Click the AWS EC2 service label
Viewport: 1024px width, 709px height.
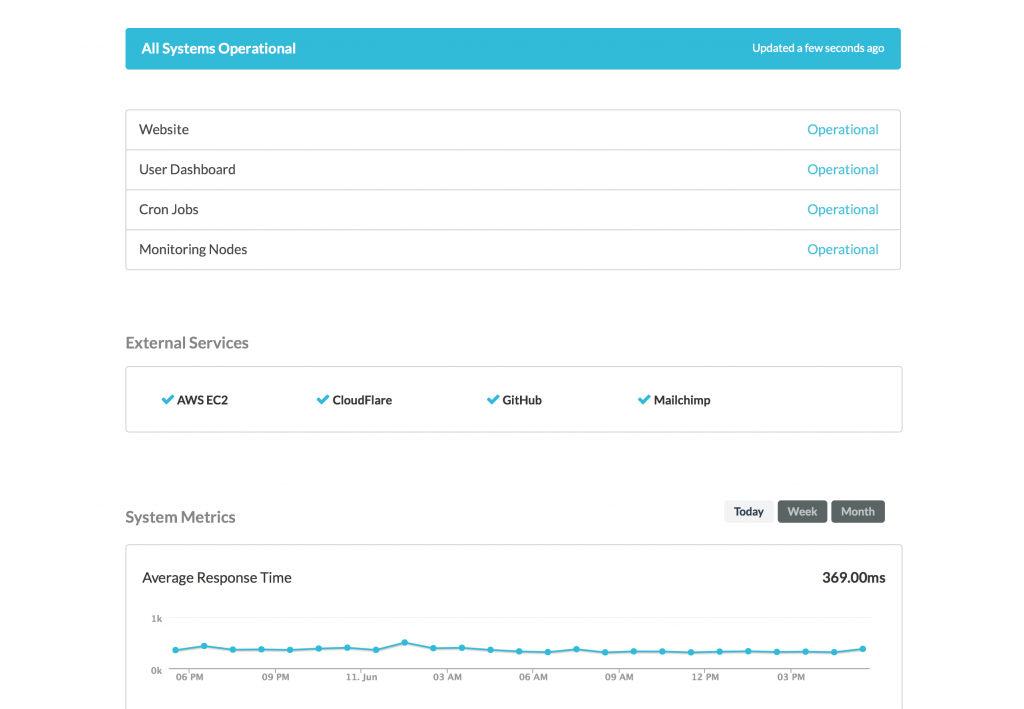click(x=202, y=400)
